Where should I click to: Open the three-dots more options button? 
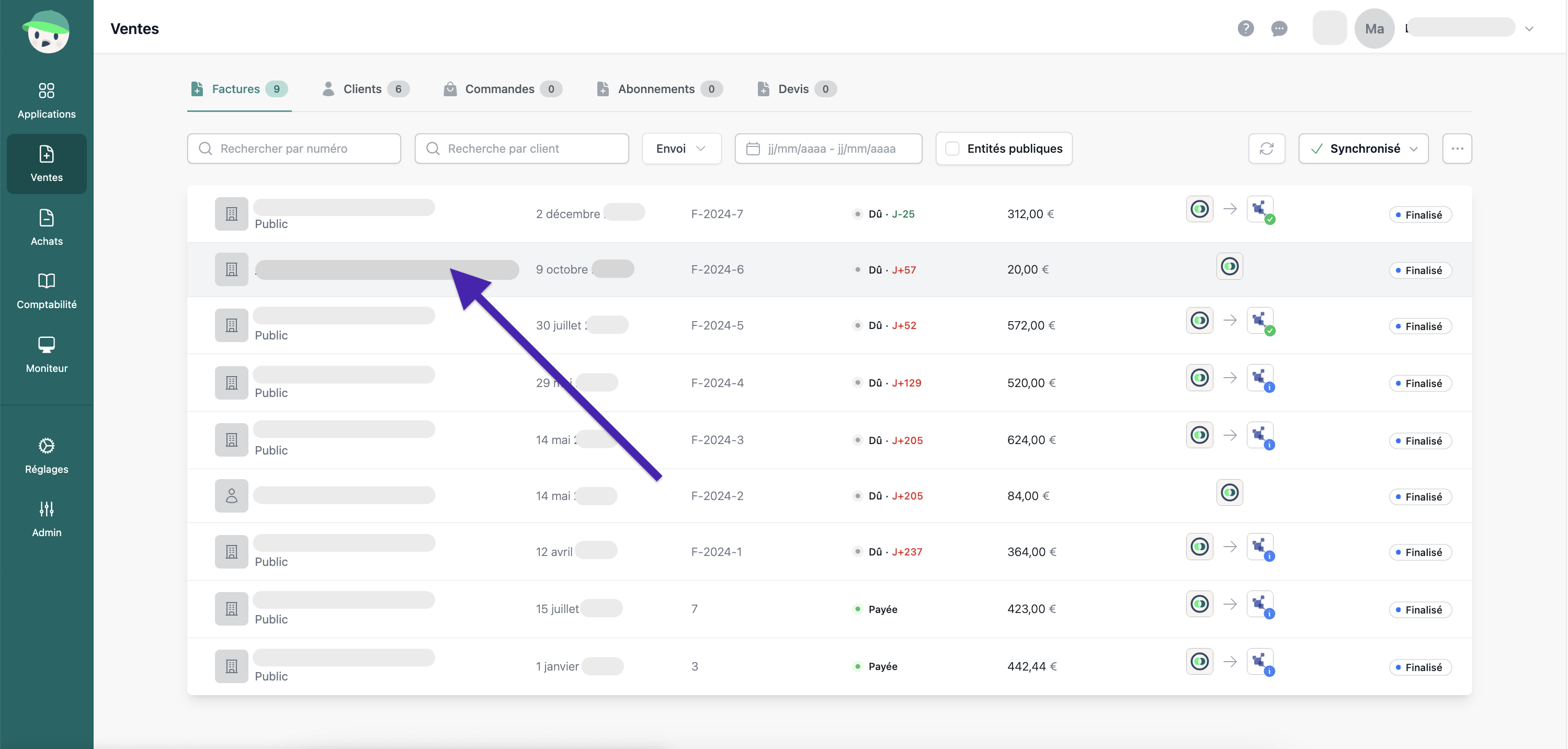tap(1457, 149)
